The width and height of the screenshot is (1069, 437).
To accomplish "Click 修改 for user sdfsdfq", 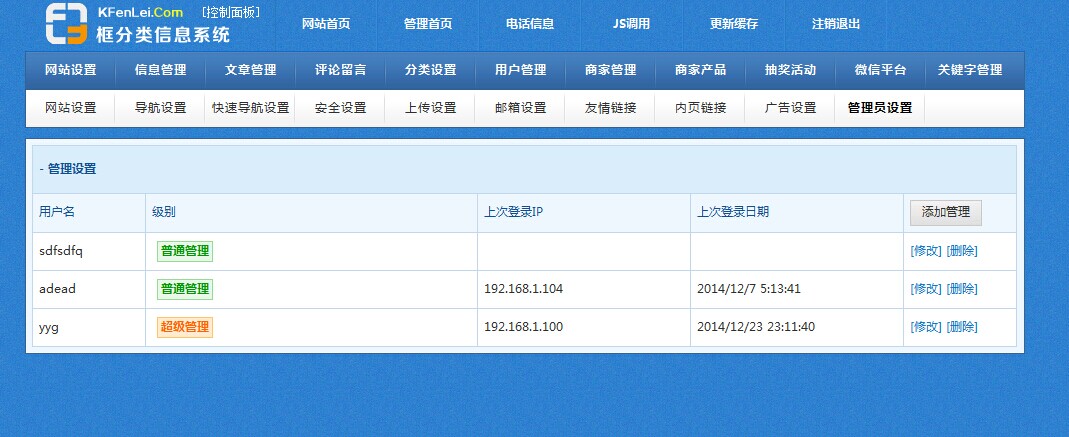I will (x=926, y=251).
